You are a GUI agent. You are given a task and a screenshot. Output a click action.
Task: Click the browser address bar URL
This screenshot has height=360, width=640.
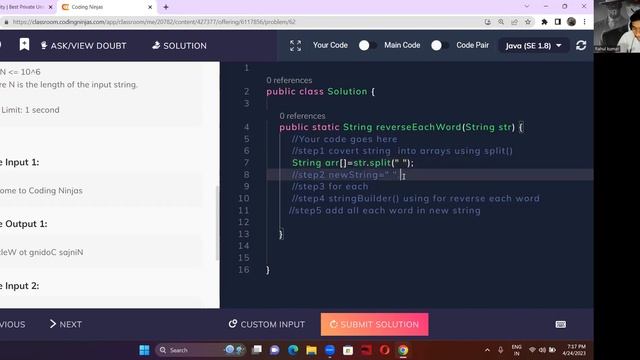click(x=154, y=22)
